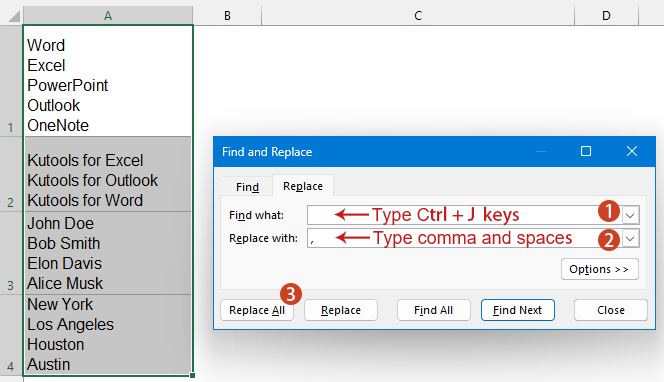Select row 3 header
Screen dimensions: 664x382
pos(11,253)
